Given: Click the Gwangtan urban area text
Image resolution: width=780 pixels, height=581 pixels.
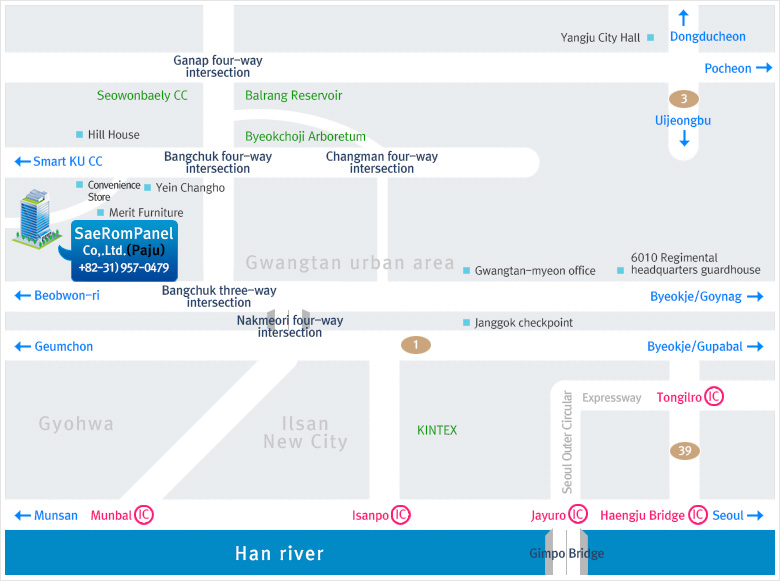Looking at the screenshot, I should point(350,263).
